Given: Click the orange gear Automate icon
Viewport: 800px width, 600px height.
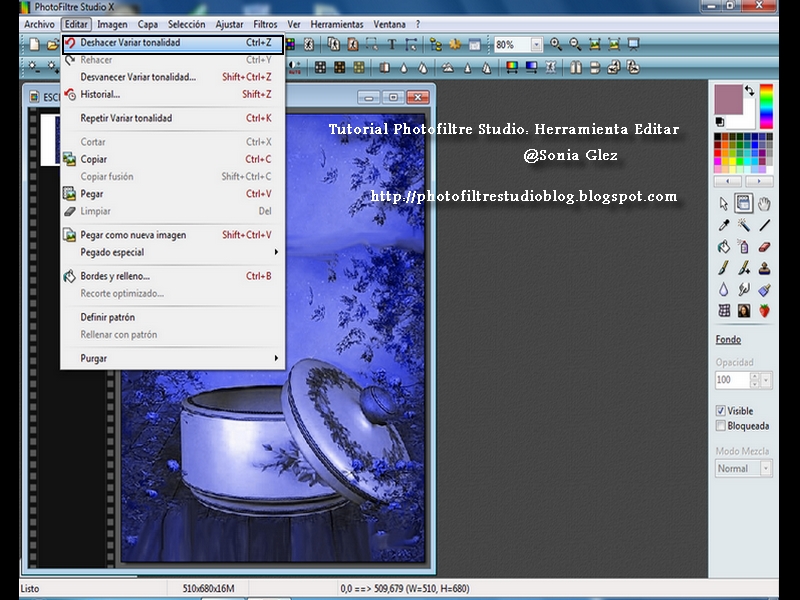Looking at the screenshot, I should (455, 44).
